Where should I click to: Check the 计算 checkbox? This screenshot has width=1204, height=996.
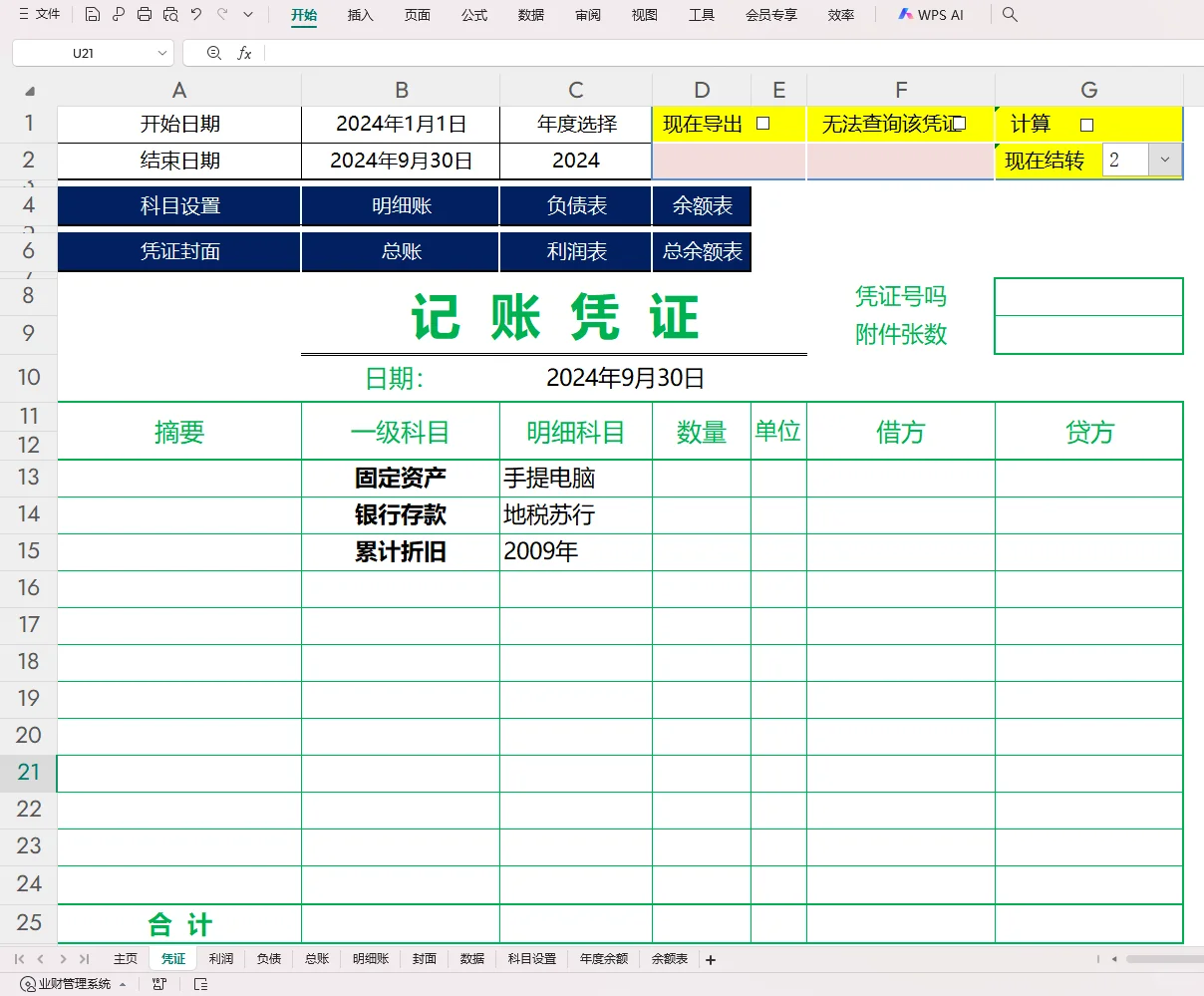point(1087,123)
